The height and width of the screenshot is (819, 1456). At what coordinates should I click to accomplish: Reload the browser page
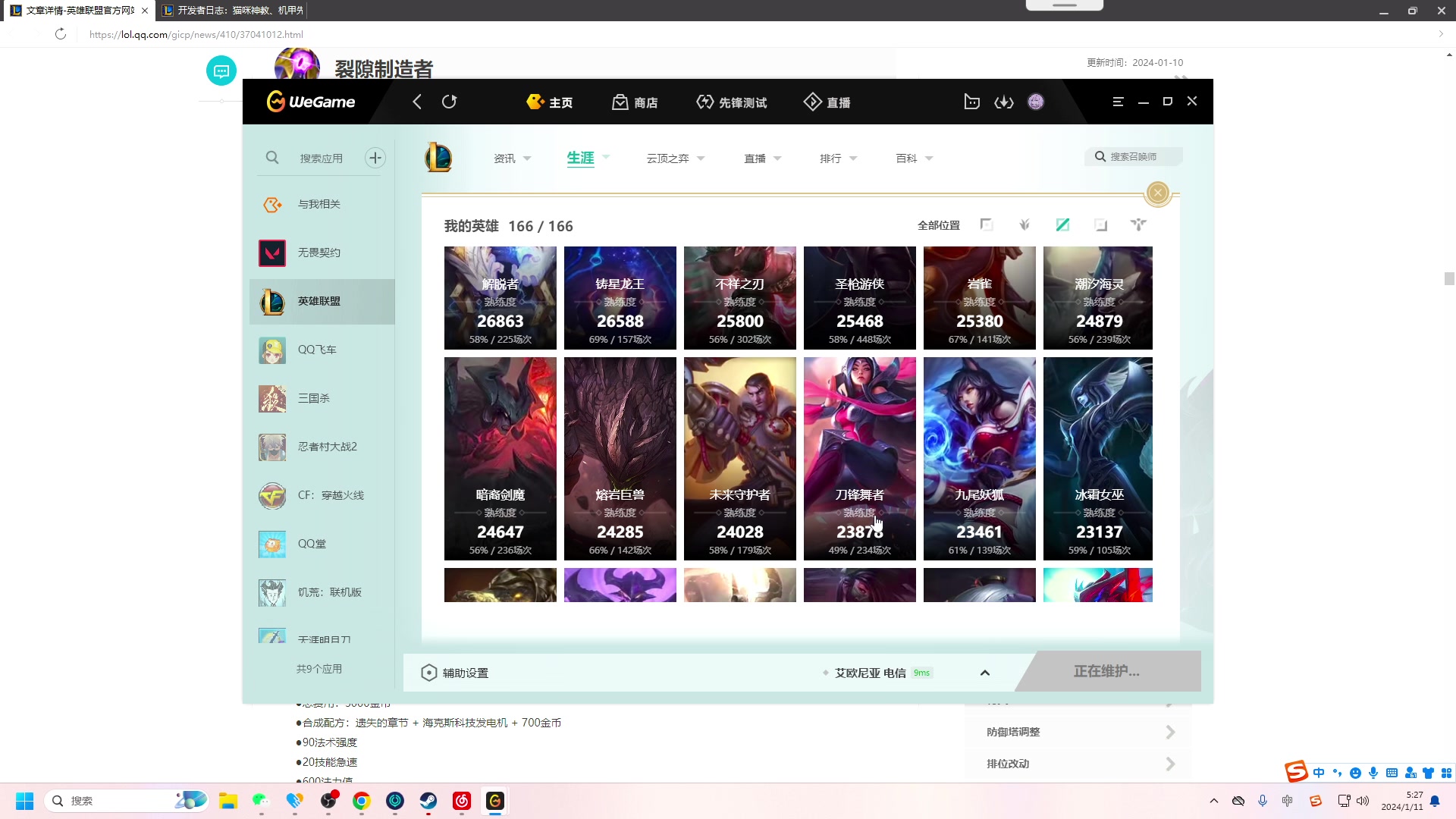[x=61, y=34]
